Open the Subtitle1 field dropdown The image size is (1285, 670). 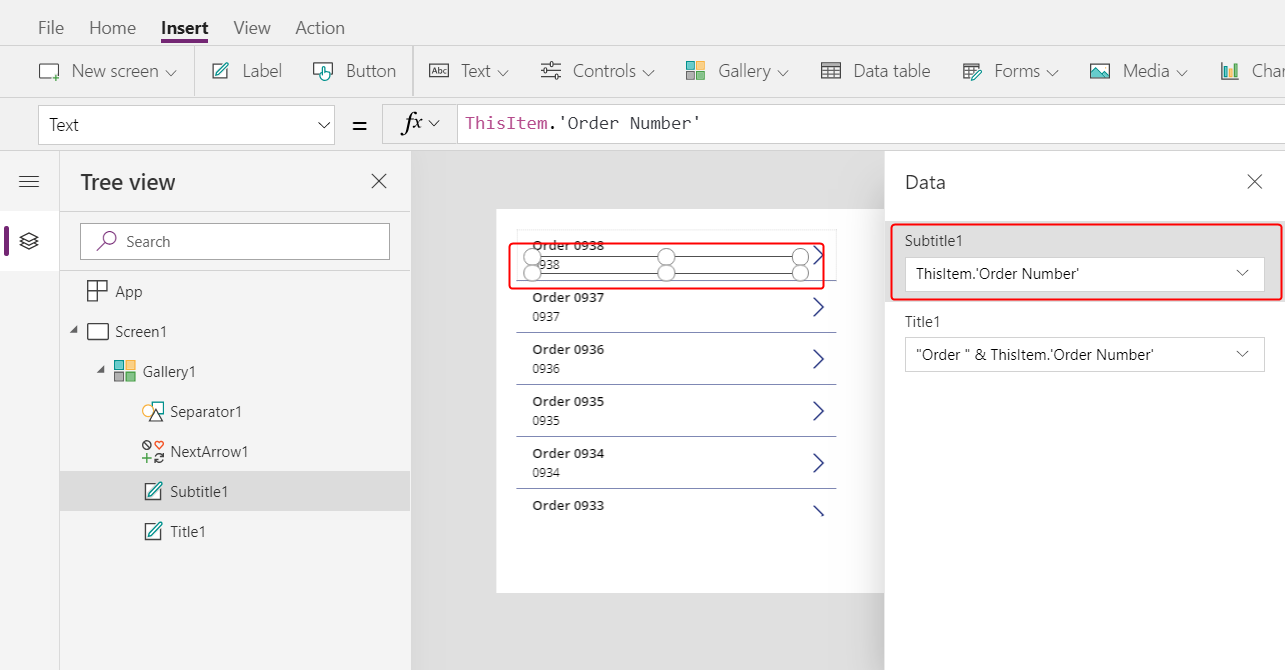point(1084,273)
